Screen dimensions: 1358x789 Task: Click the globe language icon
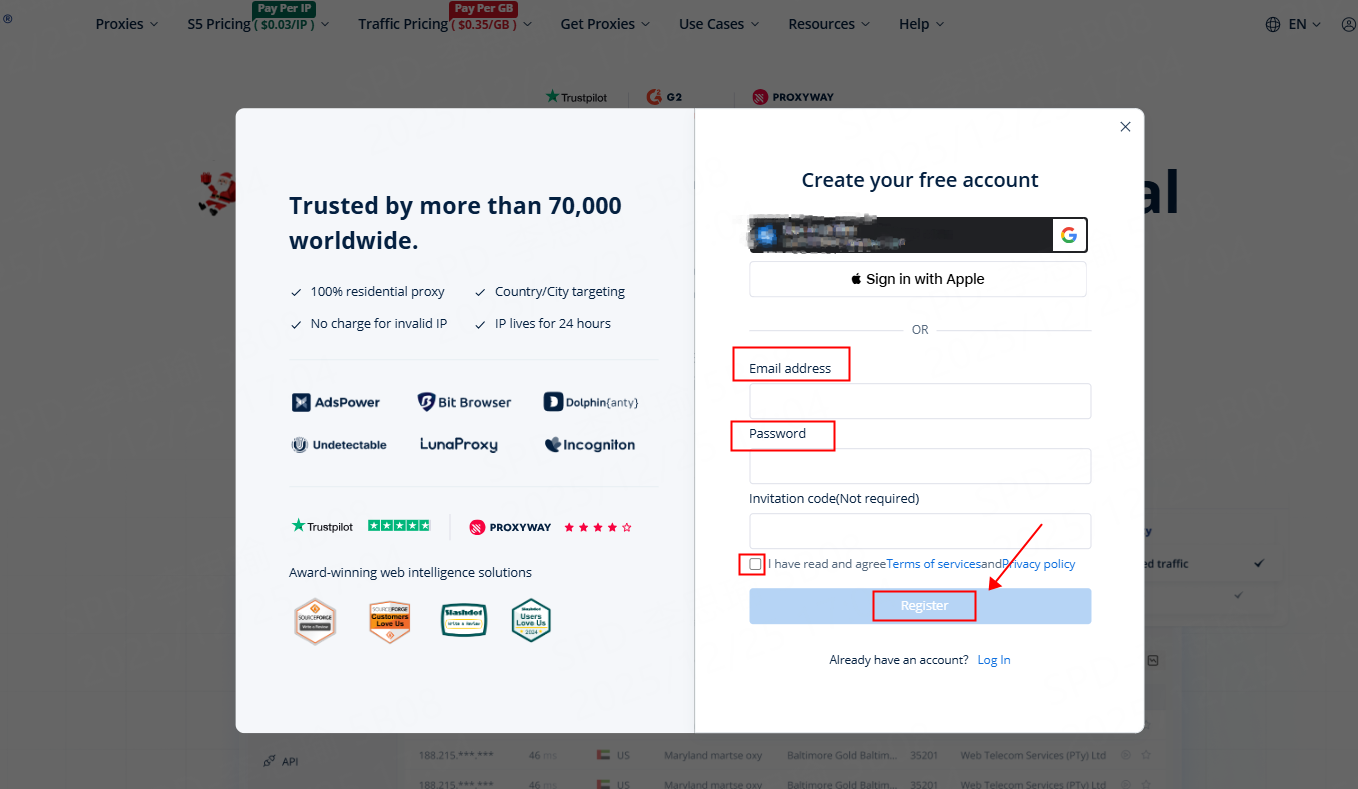pyautogui.click(x=1273, y=24)
